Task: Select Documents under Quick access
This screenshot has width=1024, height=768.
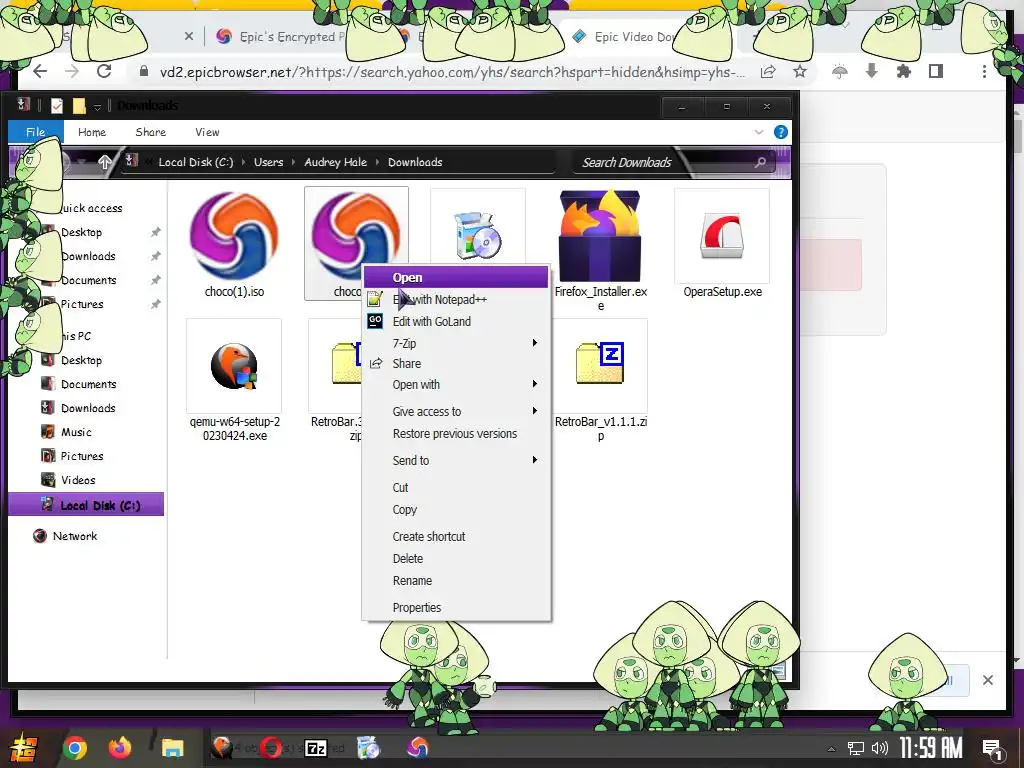Action: (x=89, y=280)
